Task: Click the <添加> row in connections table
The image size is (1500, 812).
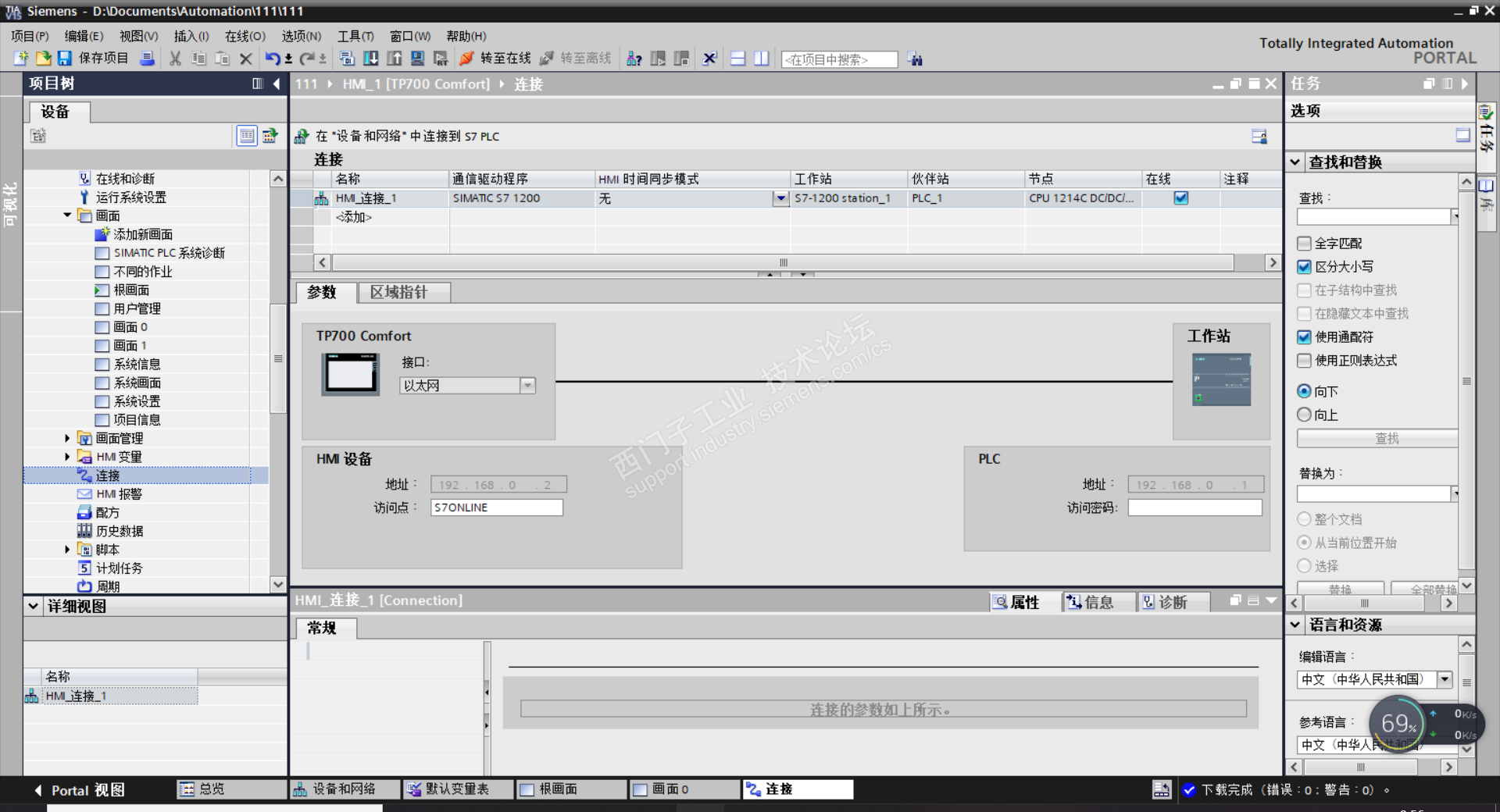Action: (354, 217)
